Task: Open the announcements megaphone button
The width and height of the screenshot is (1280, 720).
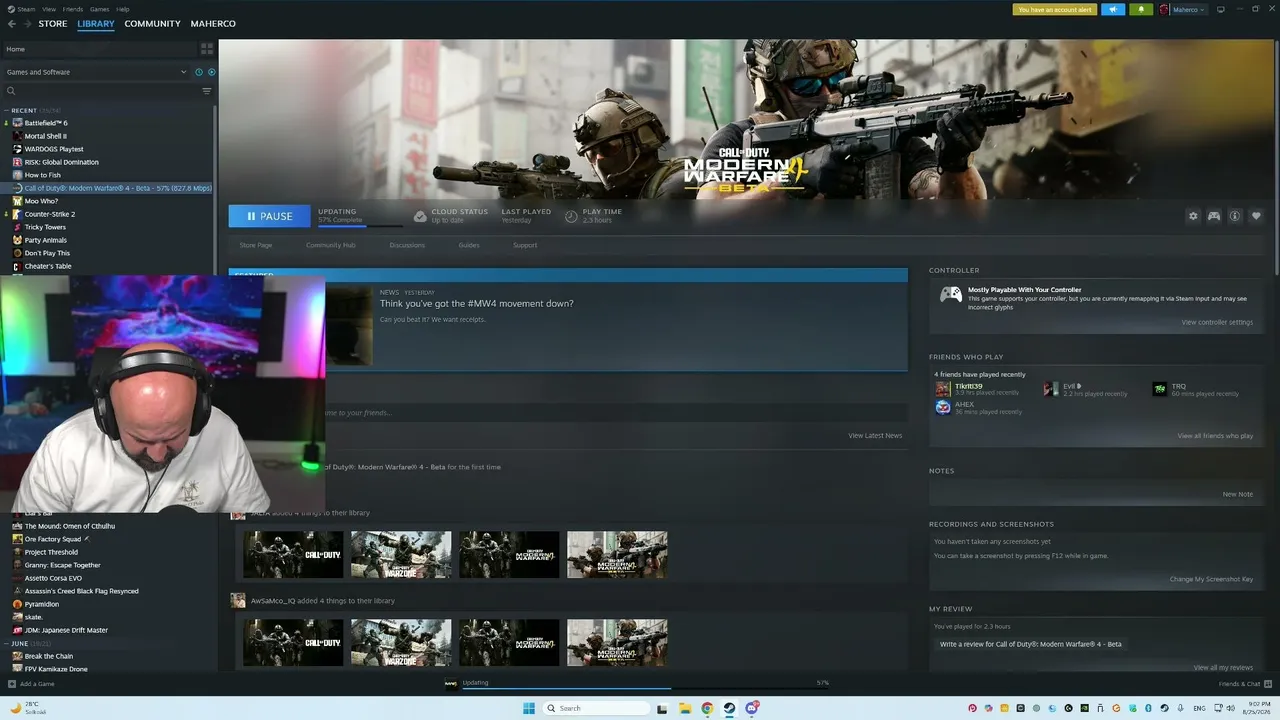Action: [x=1112, y=9]
